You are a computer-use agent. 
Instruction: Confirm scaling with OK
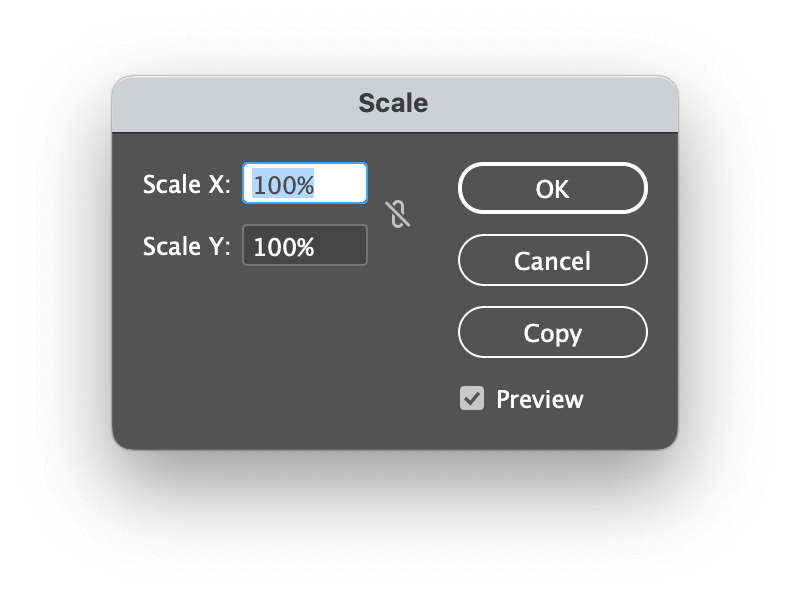tap(552, 188)
